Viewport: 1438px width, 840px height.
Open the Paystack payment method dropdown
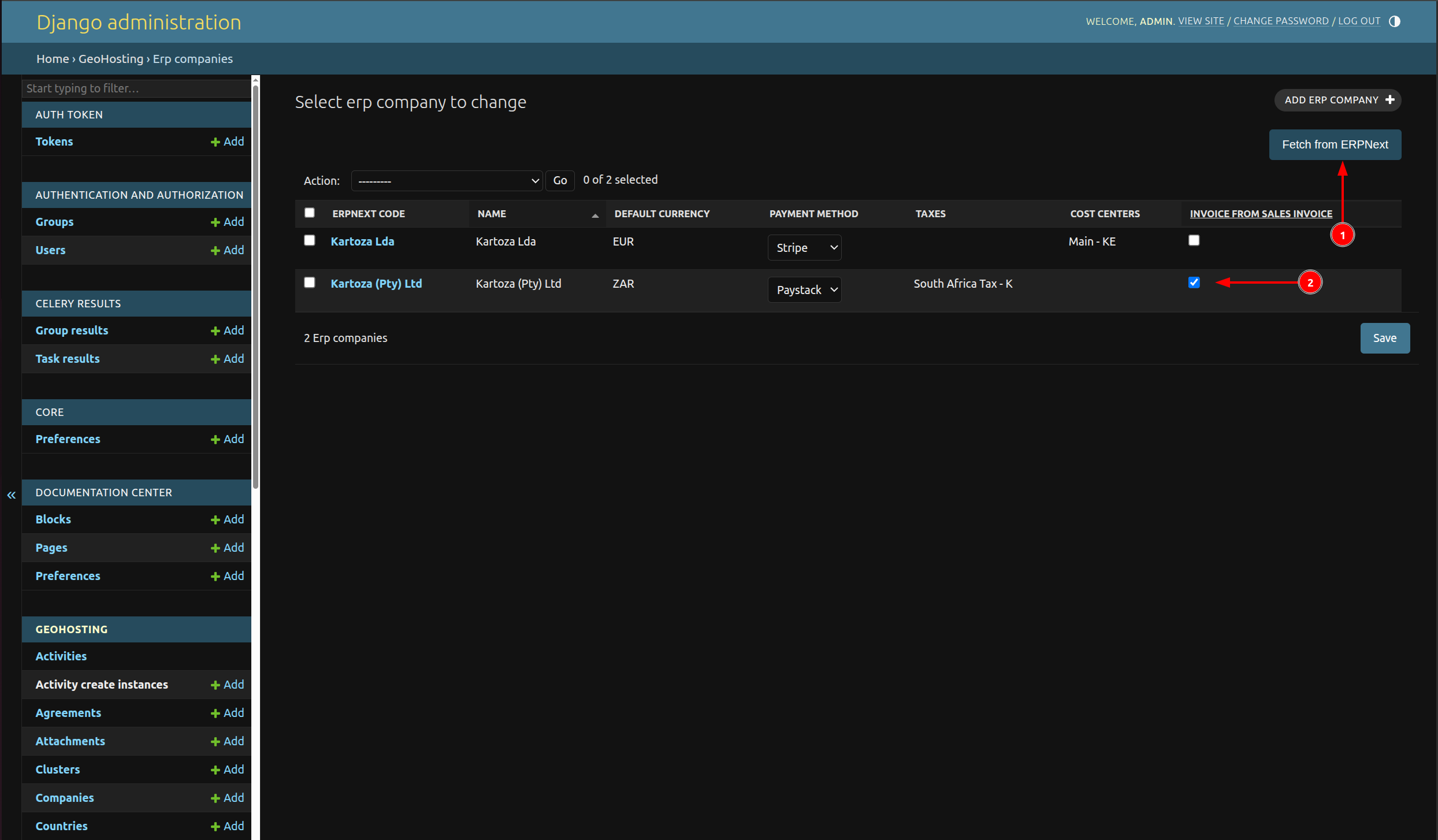coord(804,290)
